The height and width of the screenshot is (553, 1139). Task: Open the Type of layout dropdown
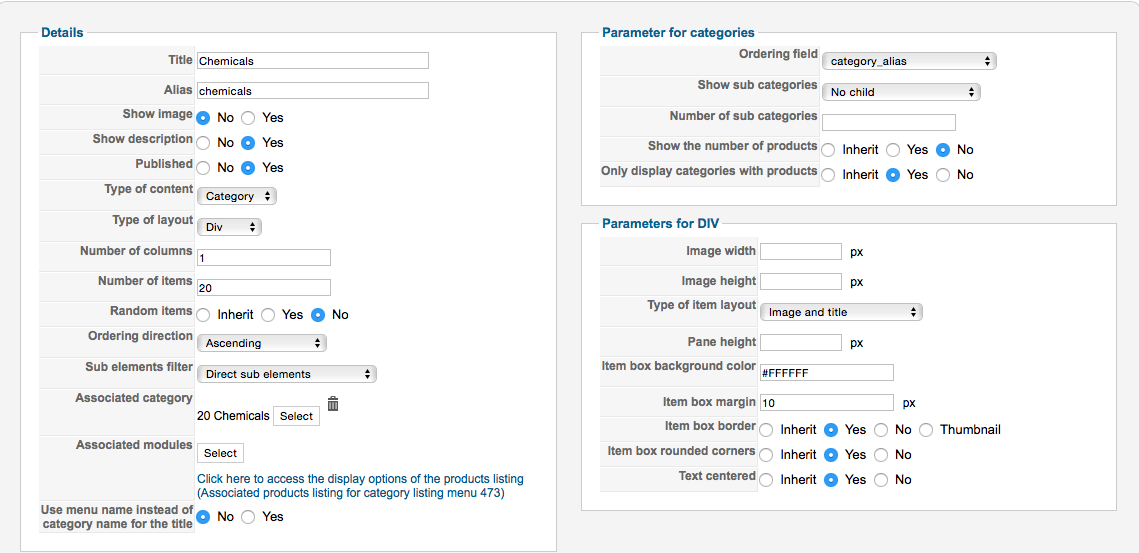coord(229,227)
